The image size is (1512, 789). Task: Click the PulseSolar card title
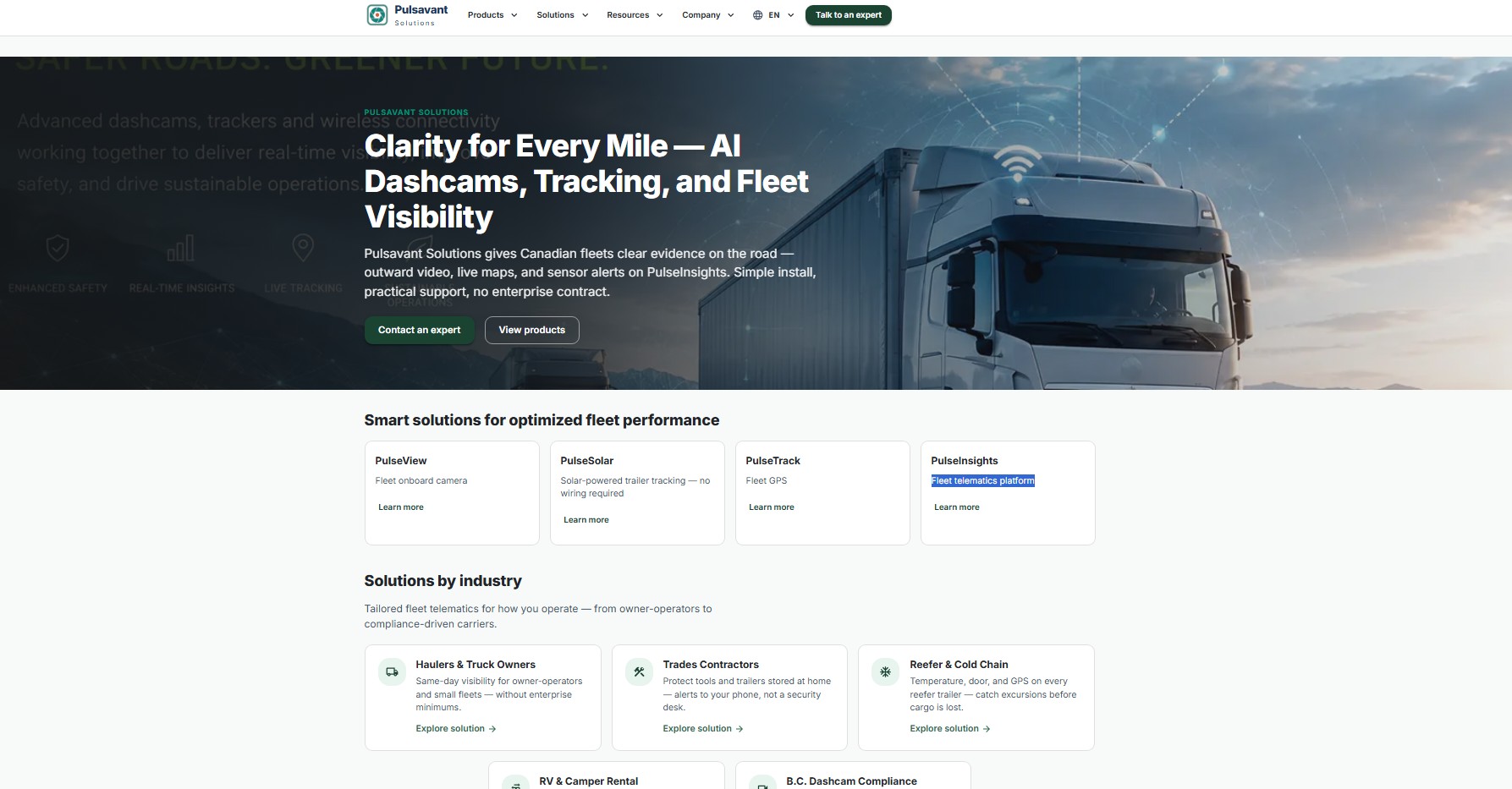587,461
